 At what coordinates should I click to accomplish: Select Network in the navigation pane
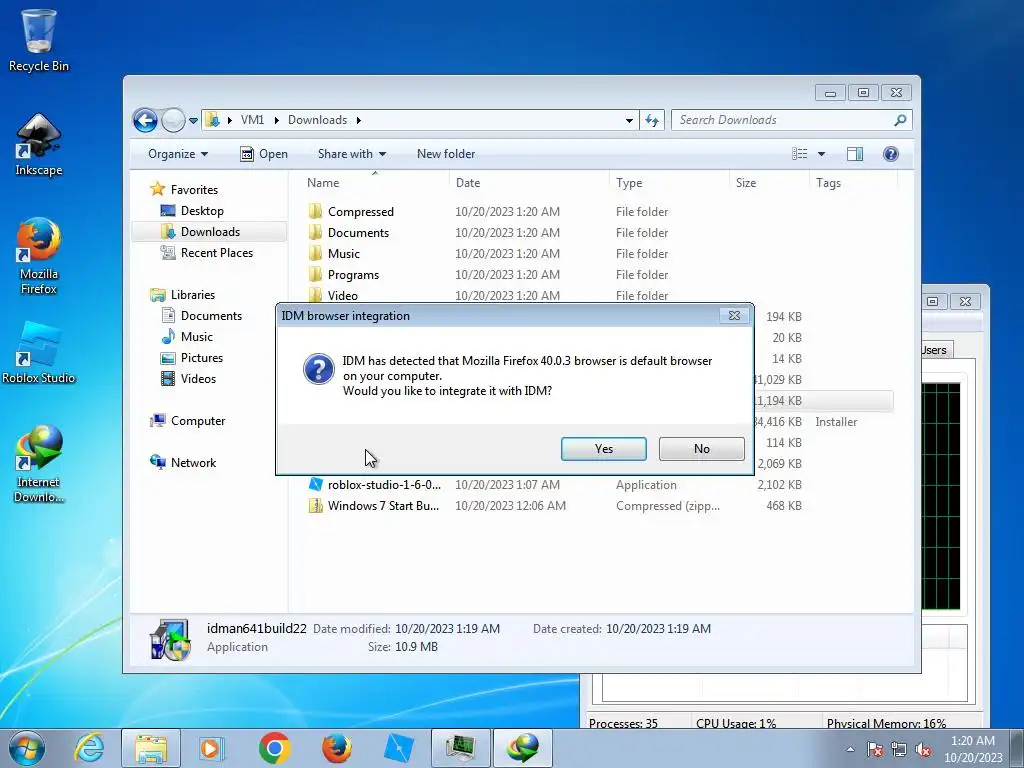coord(193,463)
